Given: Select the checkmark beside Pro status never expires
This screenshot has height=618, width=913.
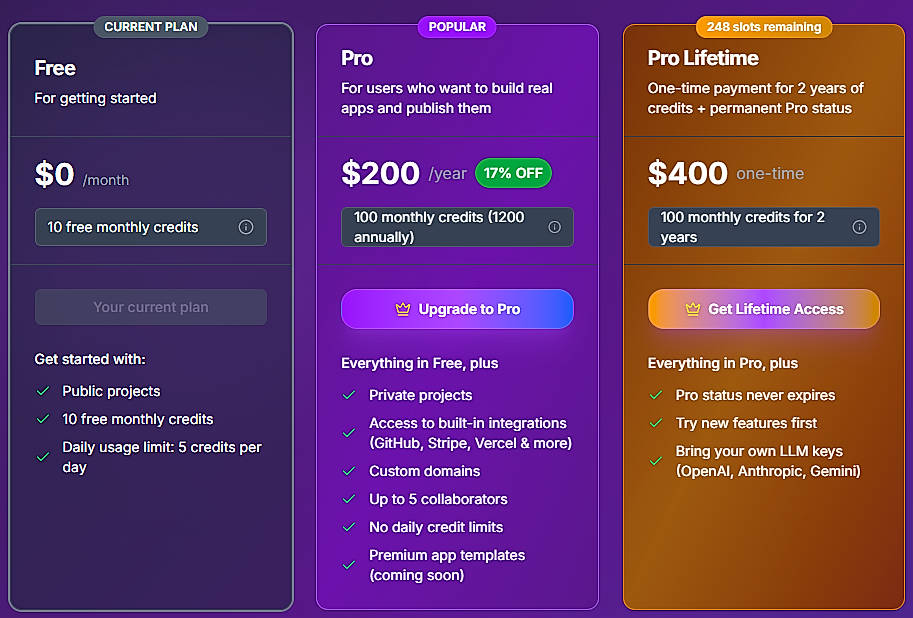Looking at the screenshot, I should [x=656, y=396].
